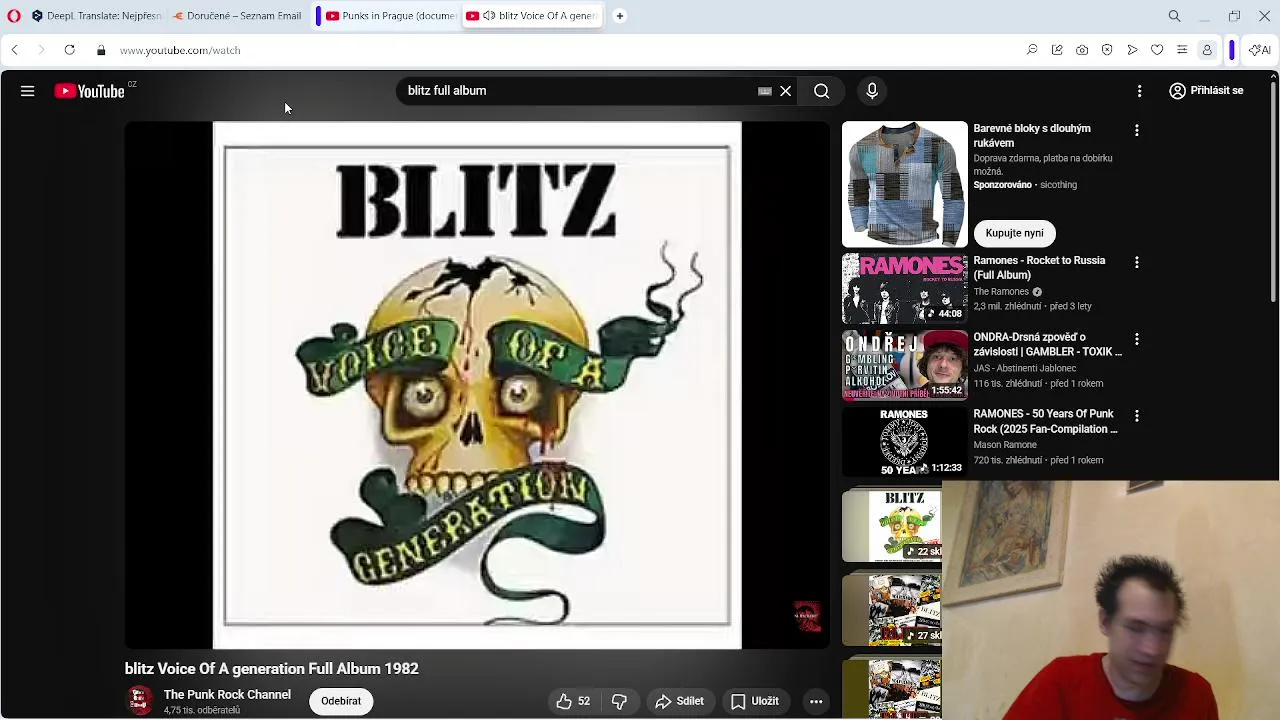Open Easy Setup sliders icon
The height and width of the screenshot is (720, 1280).
click(1182, 50)
